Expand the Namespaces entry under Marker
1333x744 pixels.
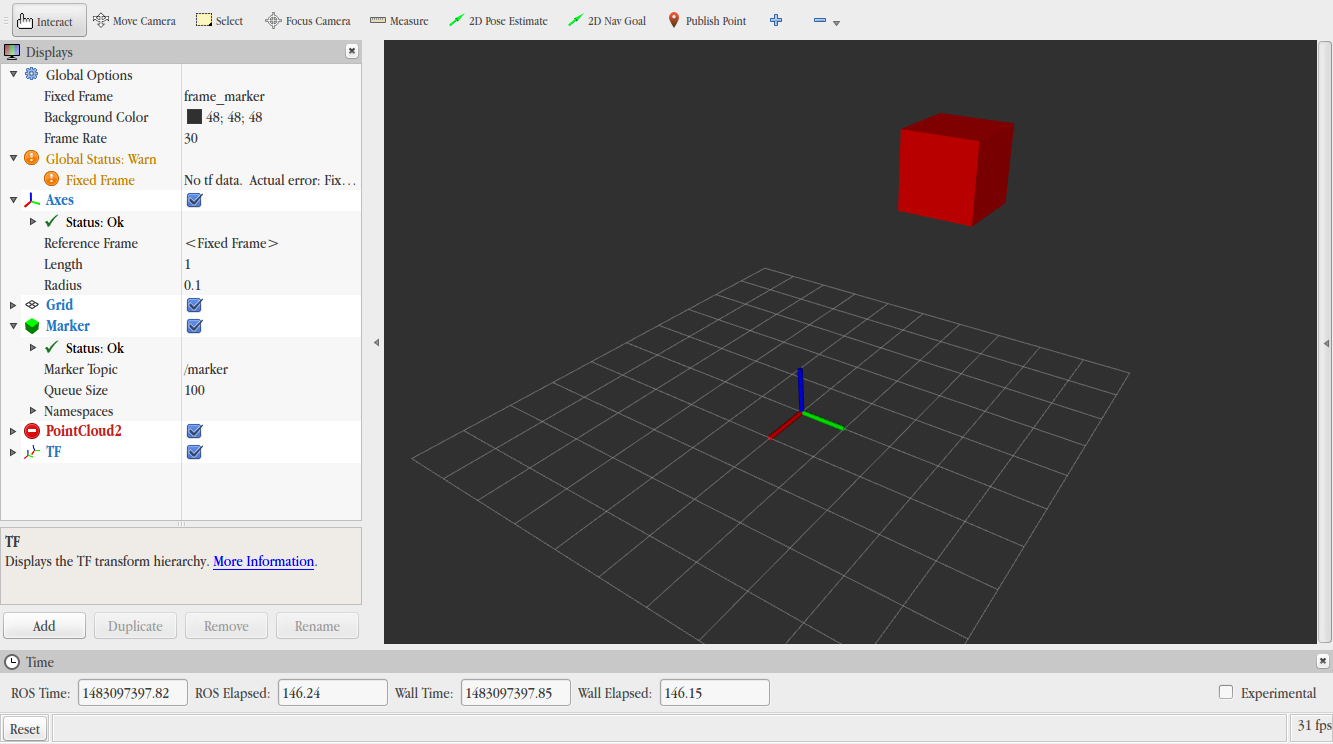click(x=33, y=411)
